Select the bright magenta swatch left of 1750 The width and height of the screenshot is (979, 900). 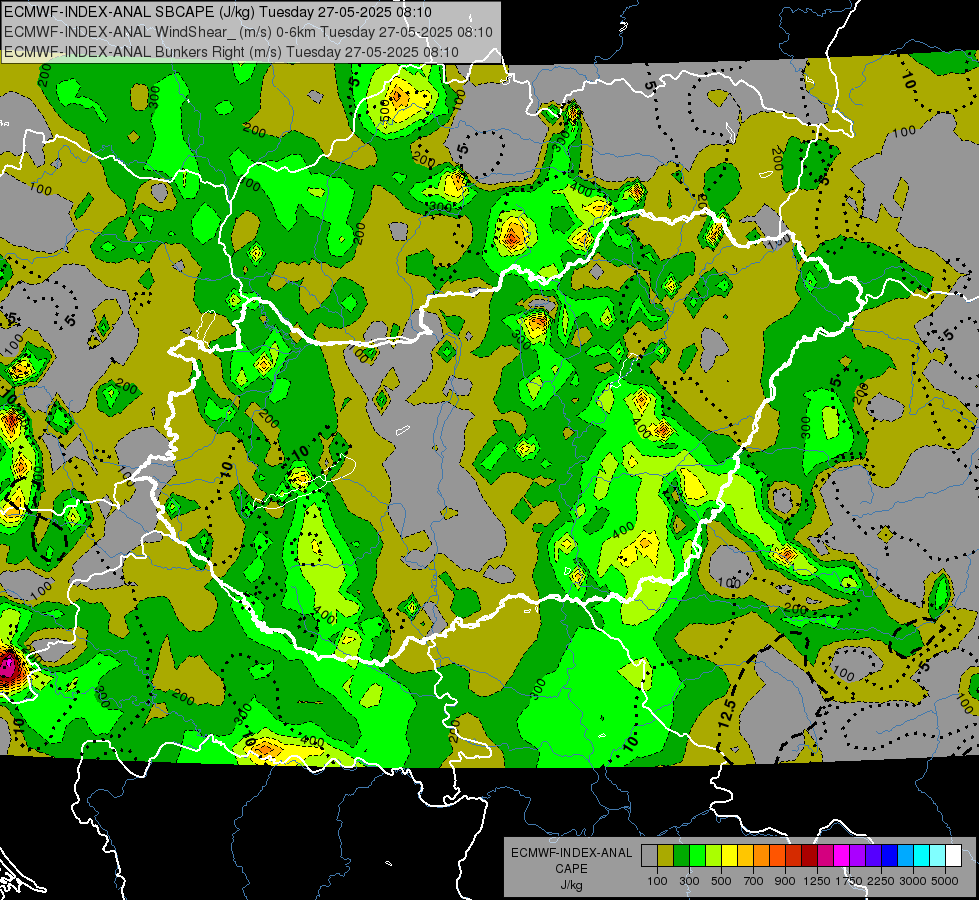(842, 856)
